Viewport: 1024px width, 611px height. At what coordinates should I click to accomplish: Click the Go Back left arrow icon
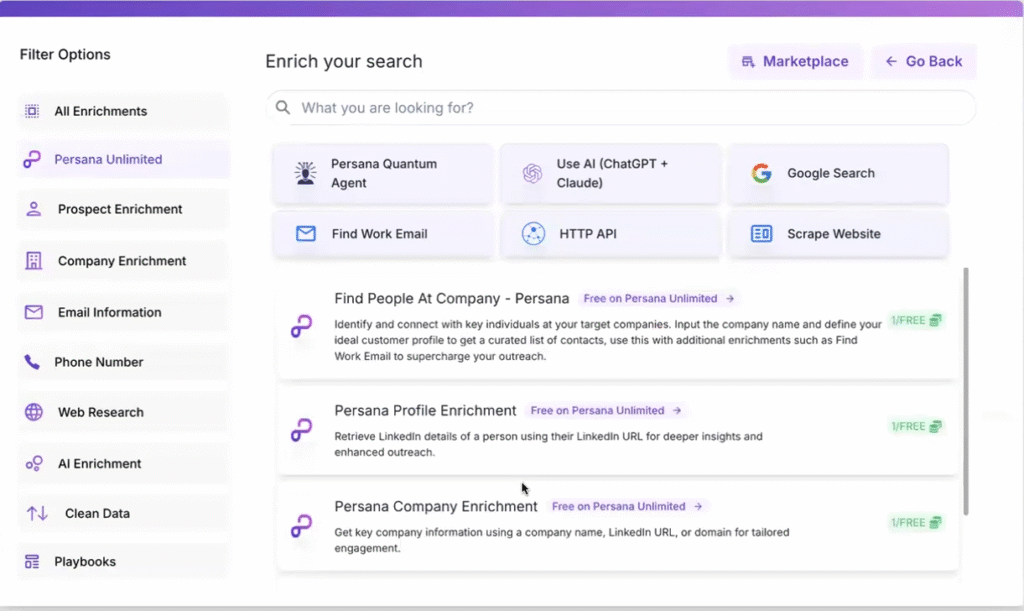[891, 61]
